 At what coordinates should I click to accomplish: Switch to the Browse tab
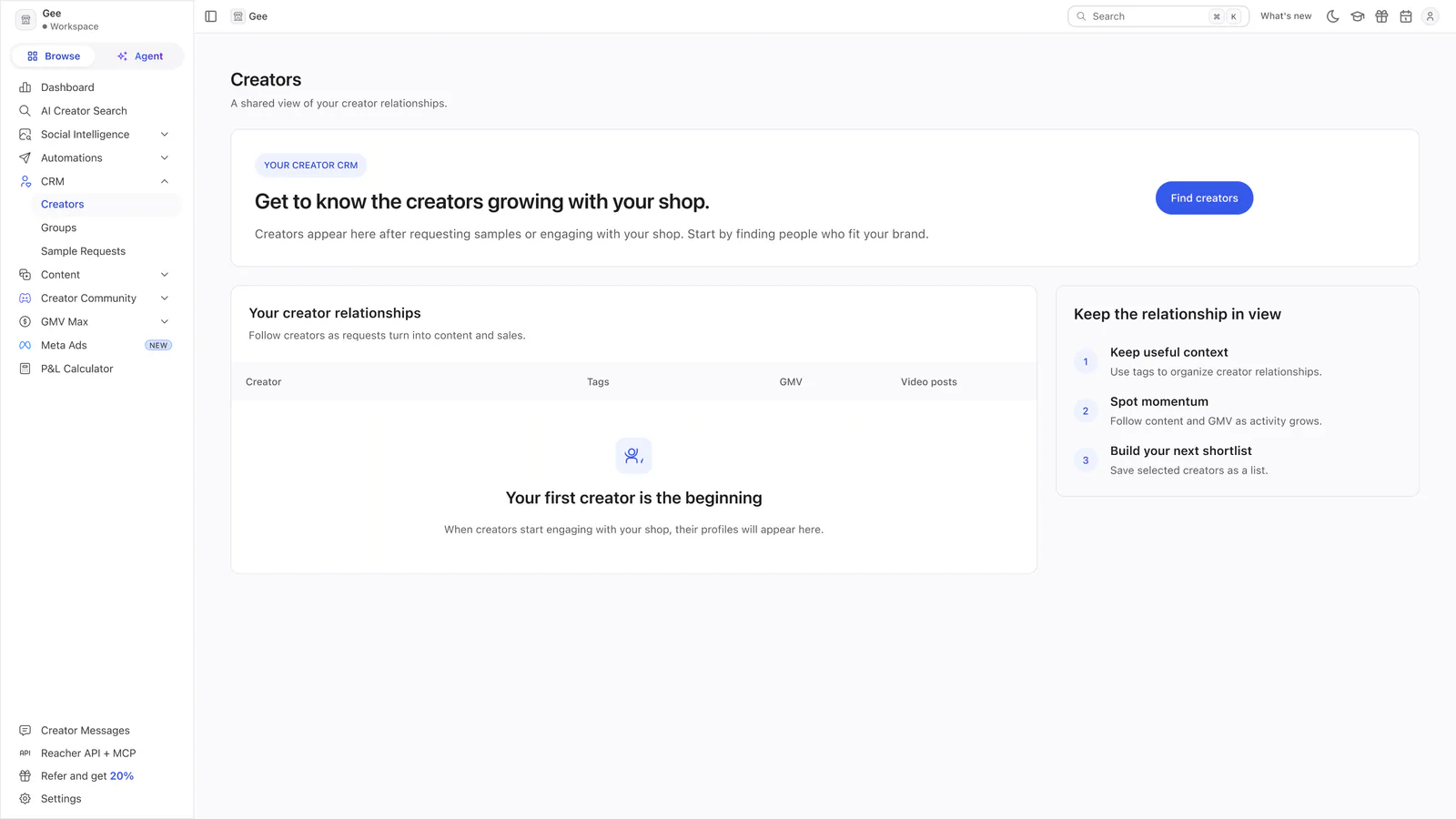[x=54, y=56]
